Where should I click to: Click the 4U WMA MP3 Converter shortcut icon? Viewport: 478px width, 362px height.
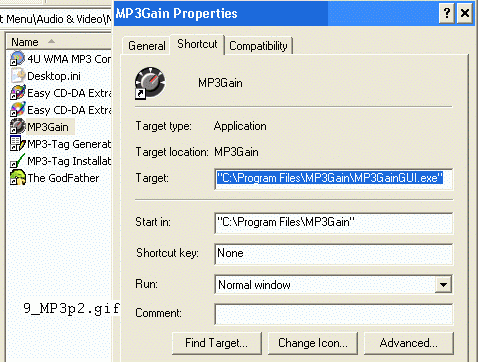coord(17,59)
